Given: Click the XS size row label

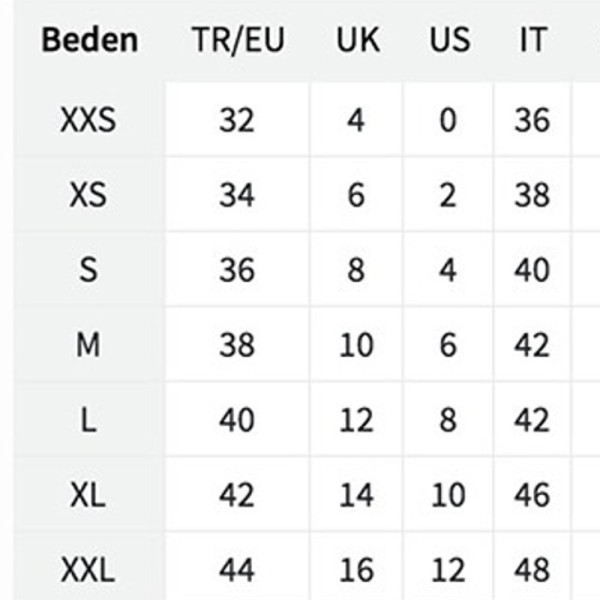Looking at the screenshot, I should pos(88,195).
